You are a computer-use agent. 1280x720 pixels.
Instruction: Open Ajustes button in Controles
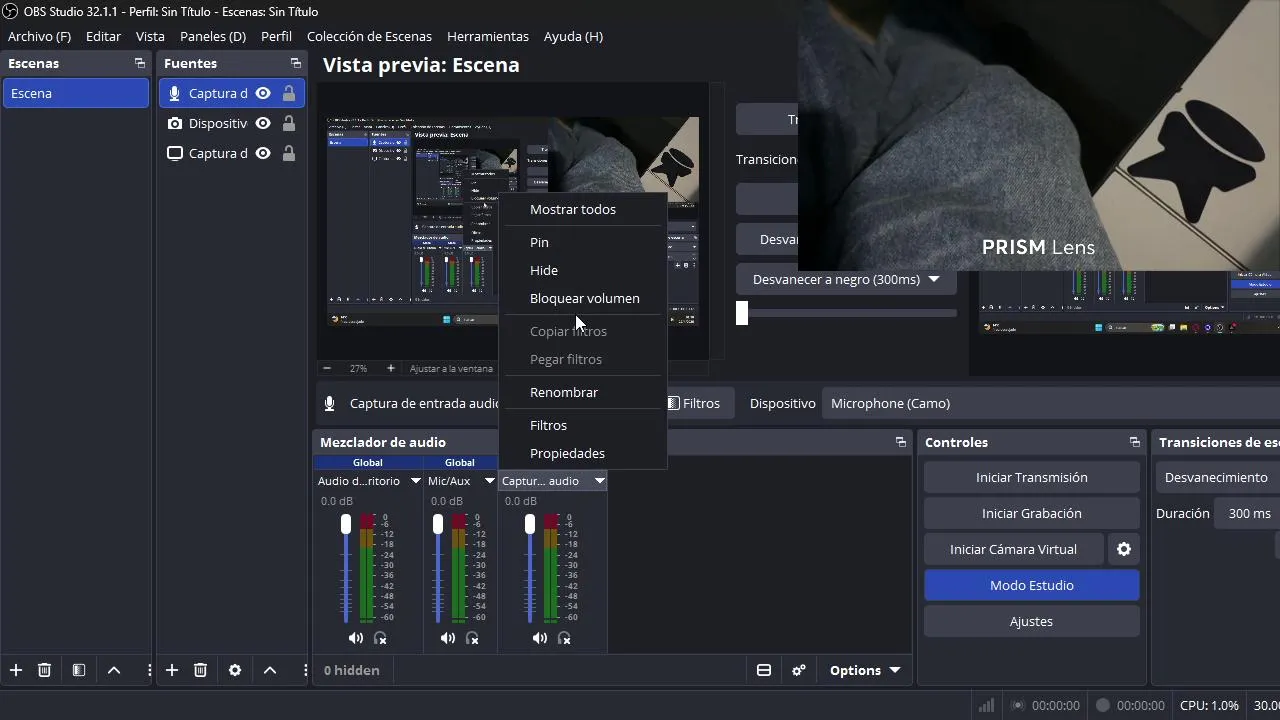(x=1032, y=621)
